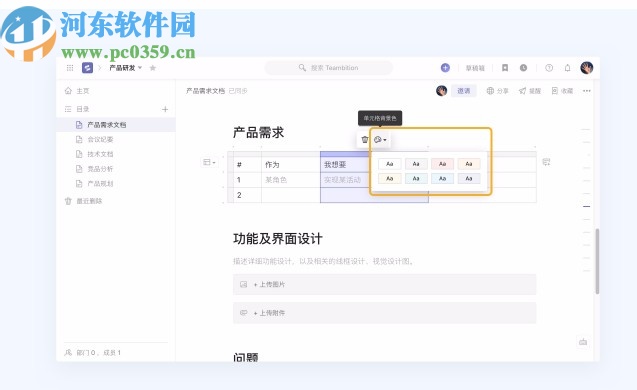
Task: Click 部门 0, 成员 1 at sidebar bottom
Action: [93, 353]
